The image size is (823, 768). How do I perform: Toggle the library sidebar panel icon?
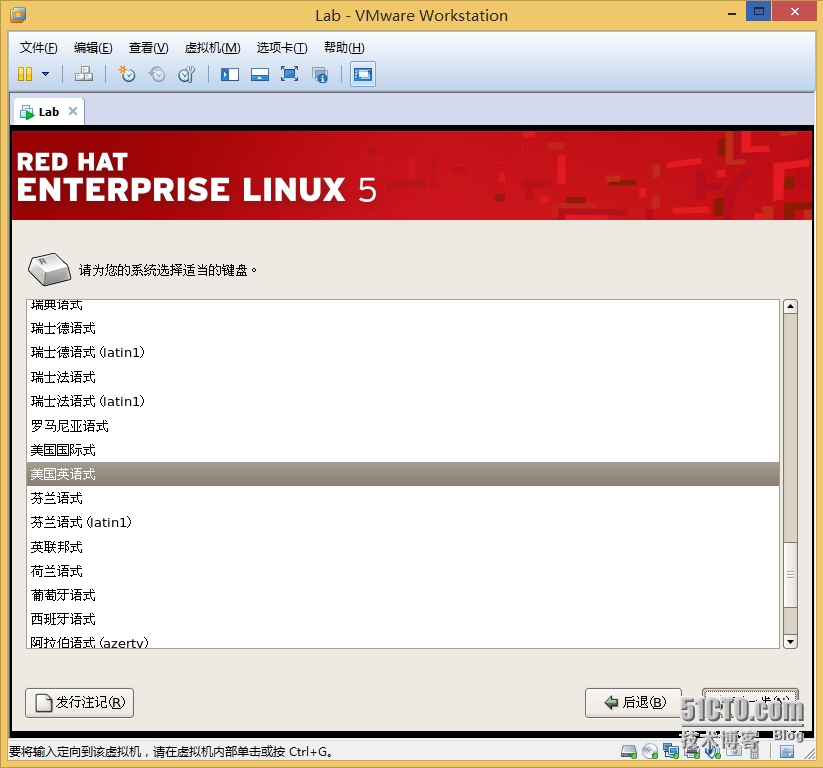(x=229, y=74)
